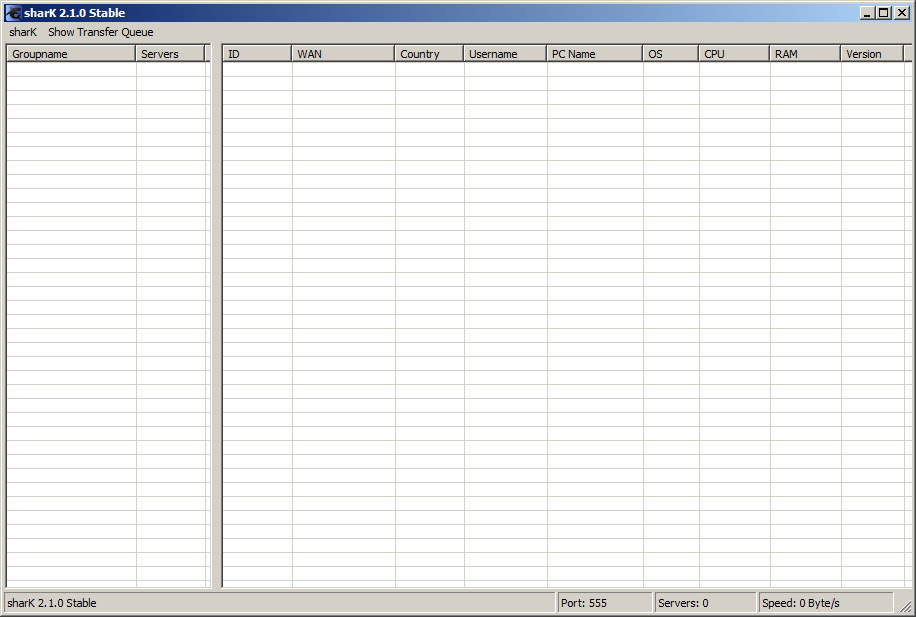Minimize the sharK window
The image size is (916, 617).
click(x=867, y=13)
